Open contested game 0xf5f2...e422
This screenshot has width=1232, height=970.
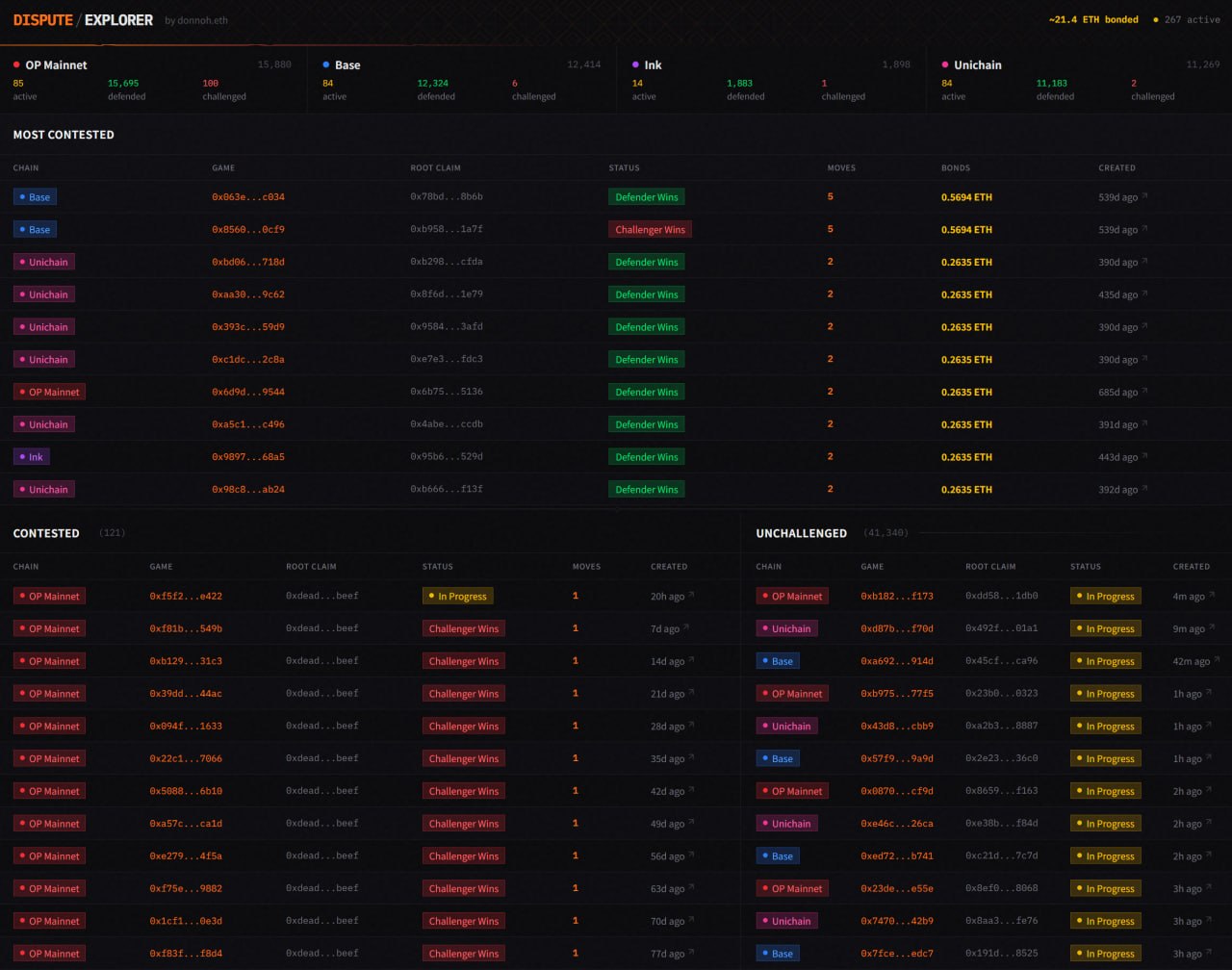pyautogui.click(x=186, y=597)
